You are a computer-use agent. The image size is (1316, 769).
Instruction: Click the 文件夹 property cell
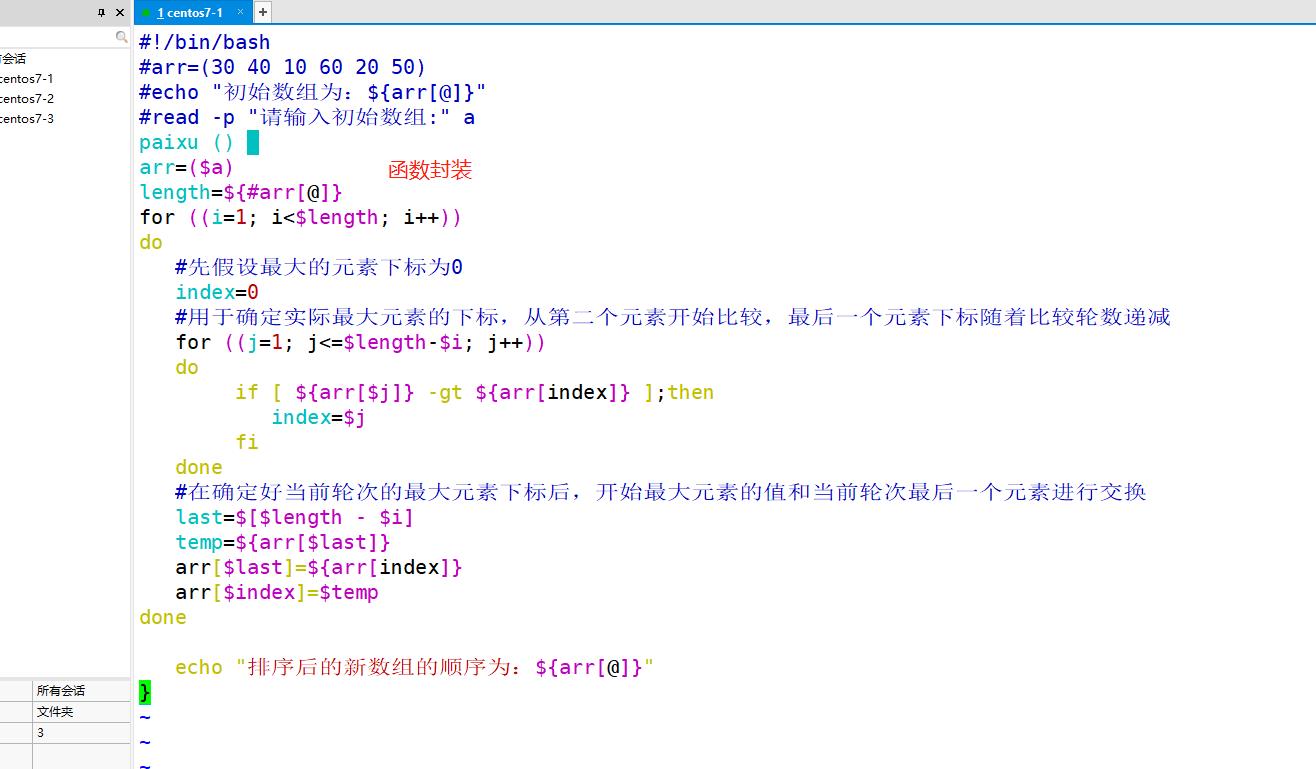81,711
